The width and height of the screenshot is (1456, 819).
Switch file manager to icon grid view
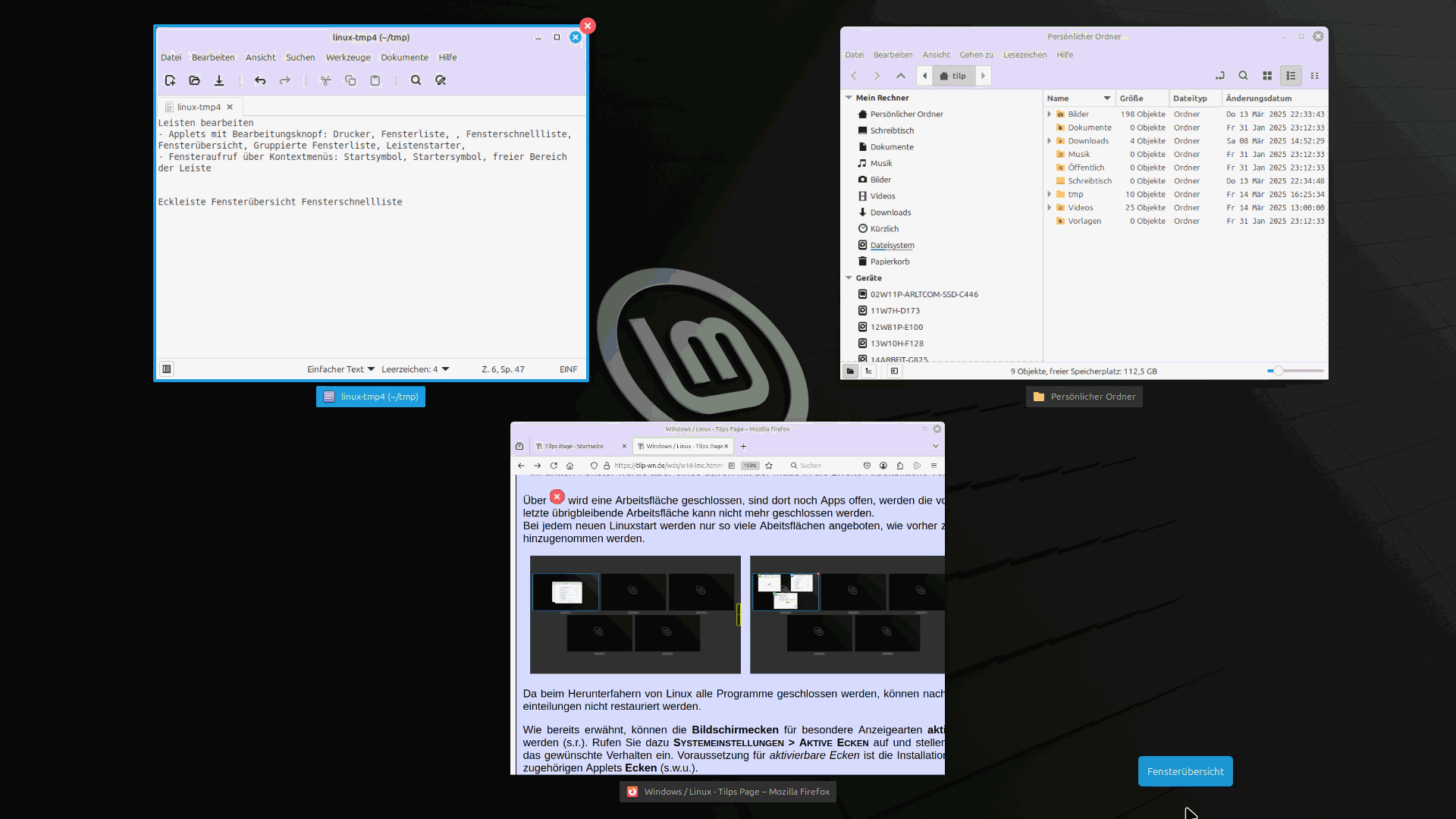coord(1267,76)
